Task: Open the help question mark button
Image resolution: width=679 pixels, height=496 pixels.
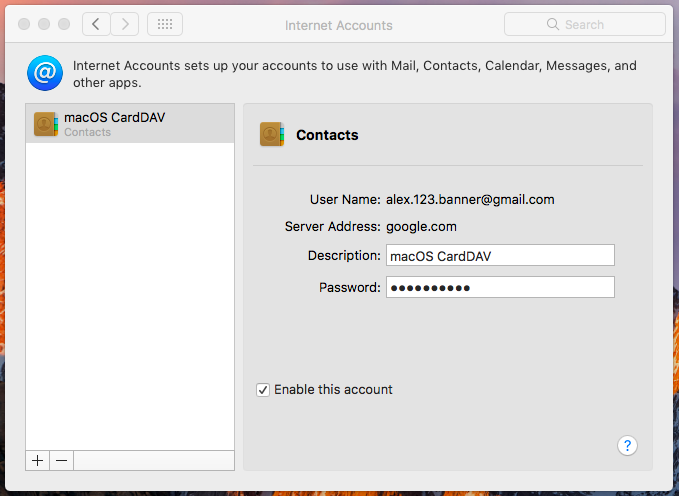Action: tap(627, 445)
